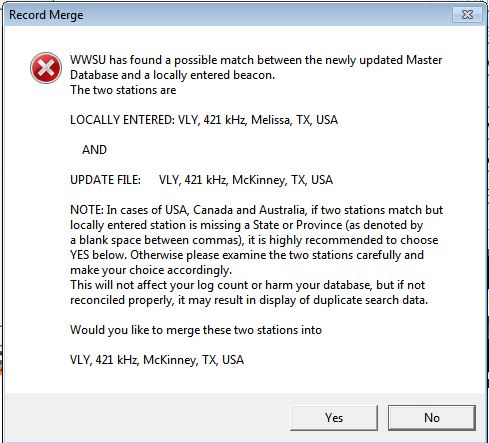Click the red error X icon
Image resolution: width=489 pixels, height=443 pixels.
click(x=46, y=68)
